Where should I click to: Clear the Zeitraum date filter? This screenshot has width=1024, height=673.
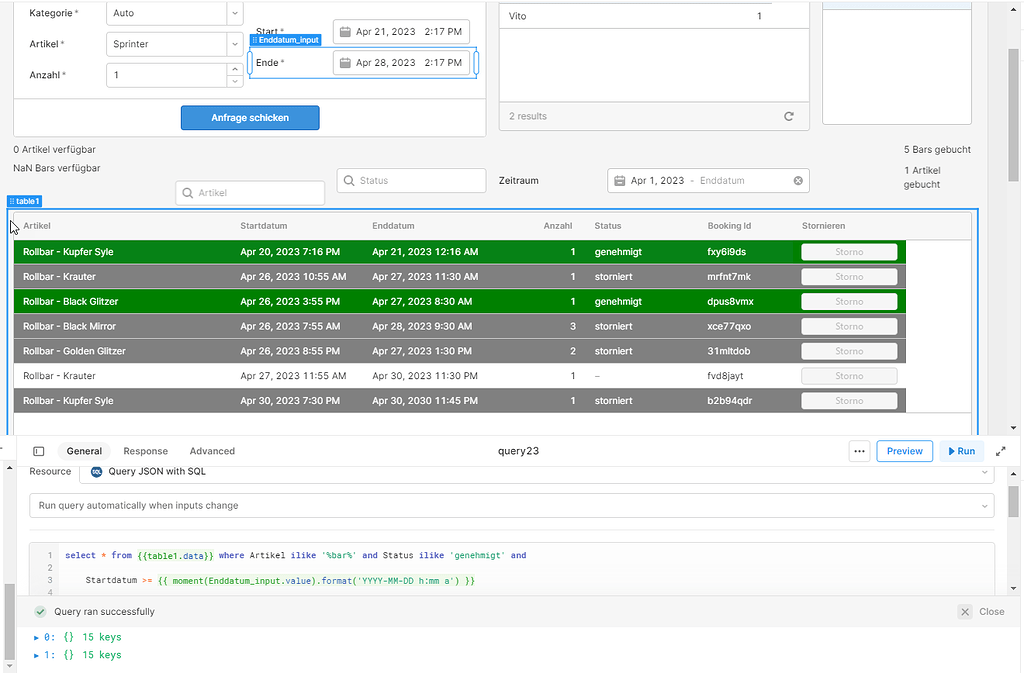(797, 180)
